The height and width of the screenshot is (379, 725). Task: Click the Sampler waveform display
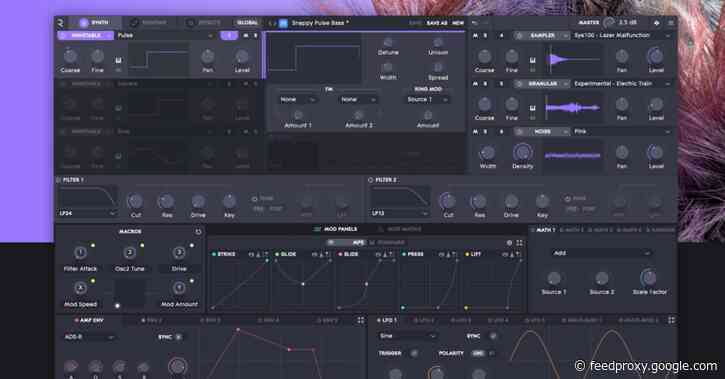(x=573, y=60)
